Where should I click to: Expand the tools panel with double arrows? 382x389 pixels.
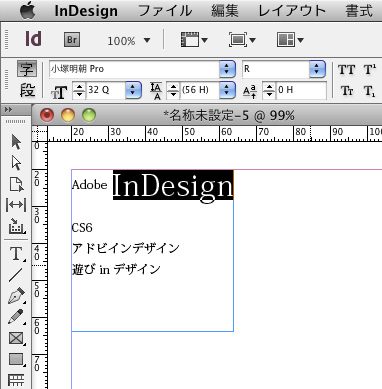tap(9, 110)
